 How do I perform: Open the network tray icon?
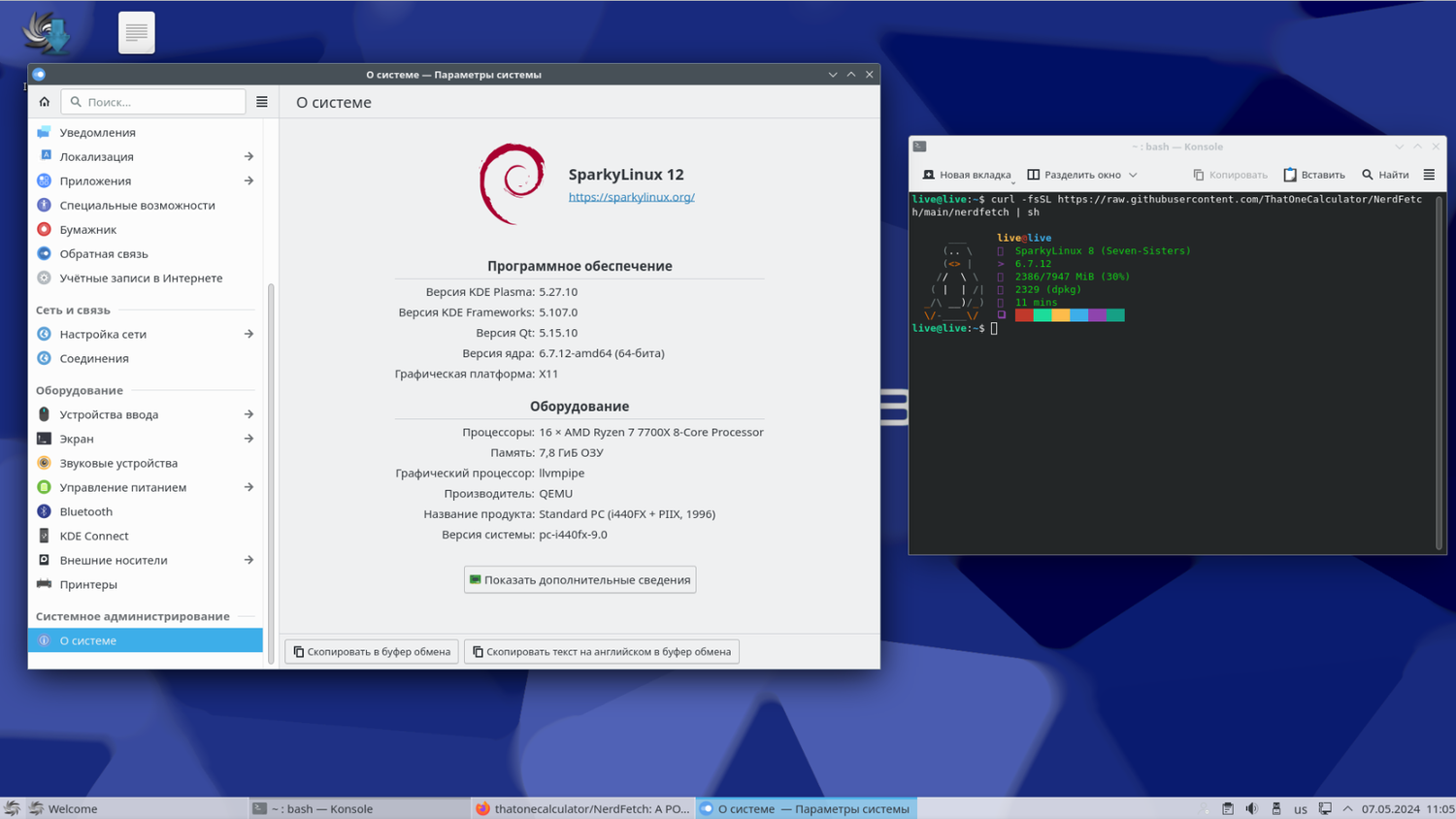1325,808
